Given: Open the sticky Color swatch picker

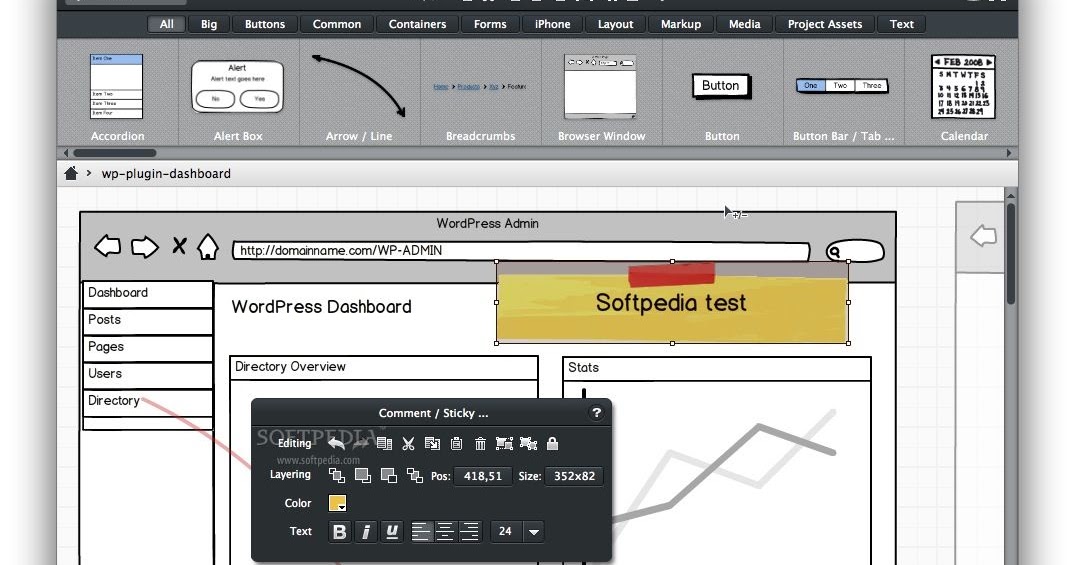Looking at the screenshot, I should pos(337,503).
